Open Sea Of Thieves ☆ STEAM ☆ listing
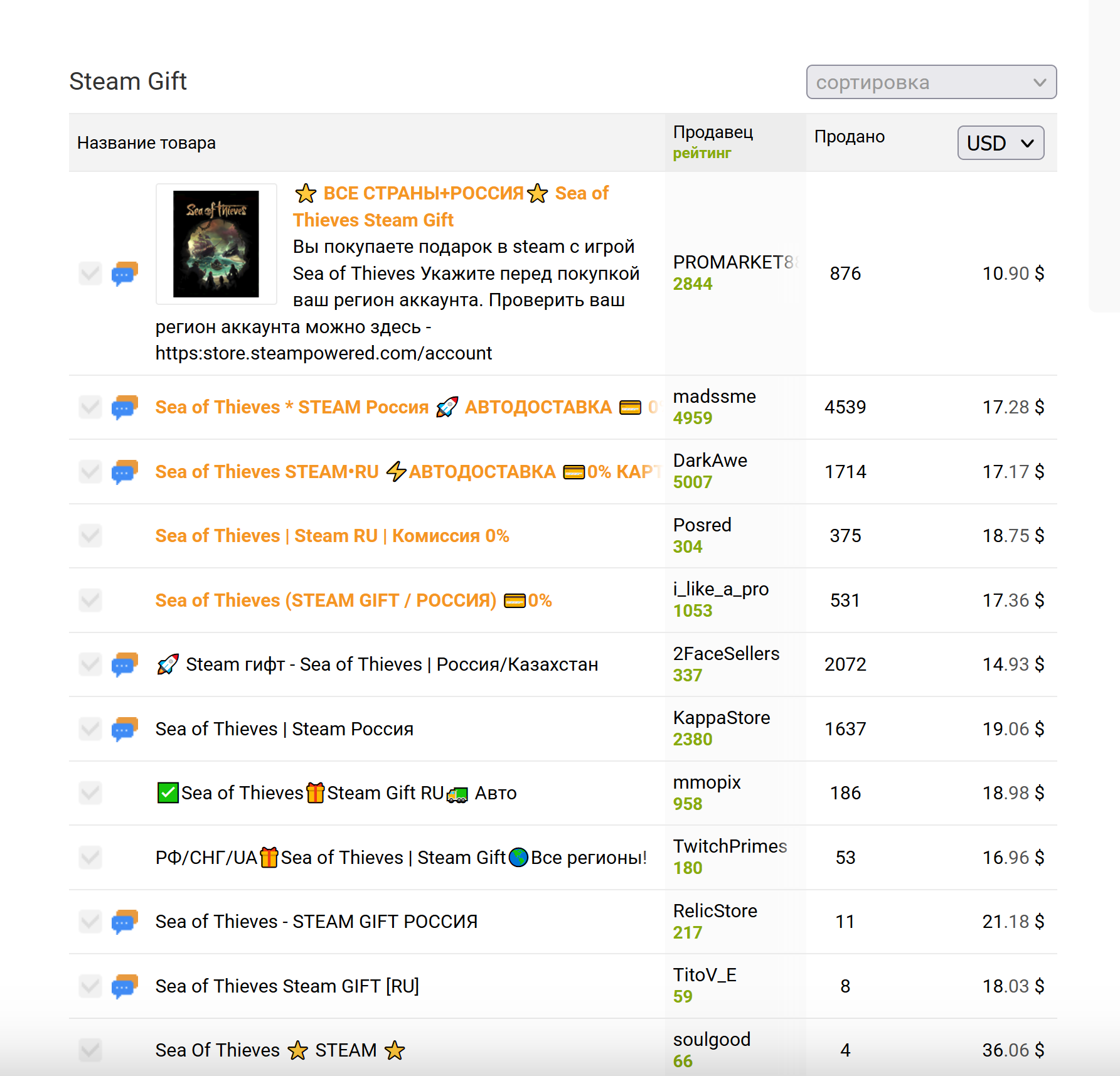This screenshot has width=1120, height=1076. pos(280,1050)
